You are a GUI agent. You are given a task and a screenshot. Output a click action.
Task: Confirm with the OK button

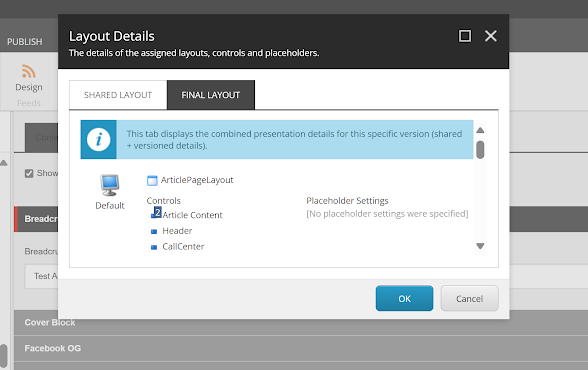(404, 298)
